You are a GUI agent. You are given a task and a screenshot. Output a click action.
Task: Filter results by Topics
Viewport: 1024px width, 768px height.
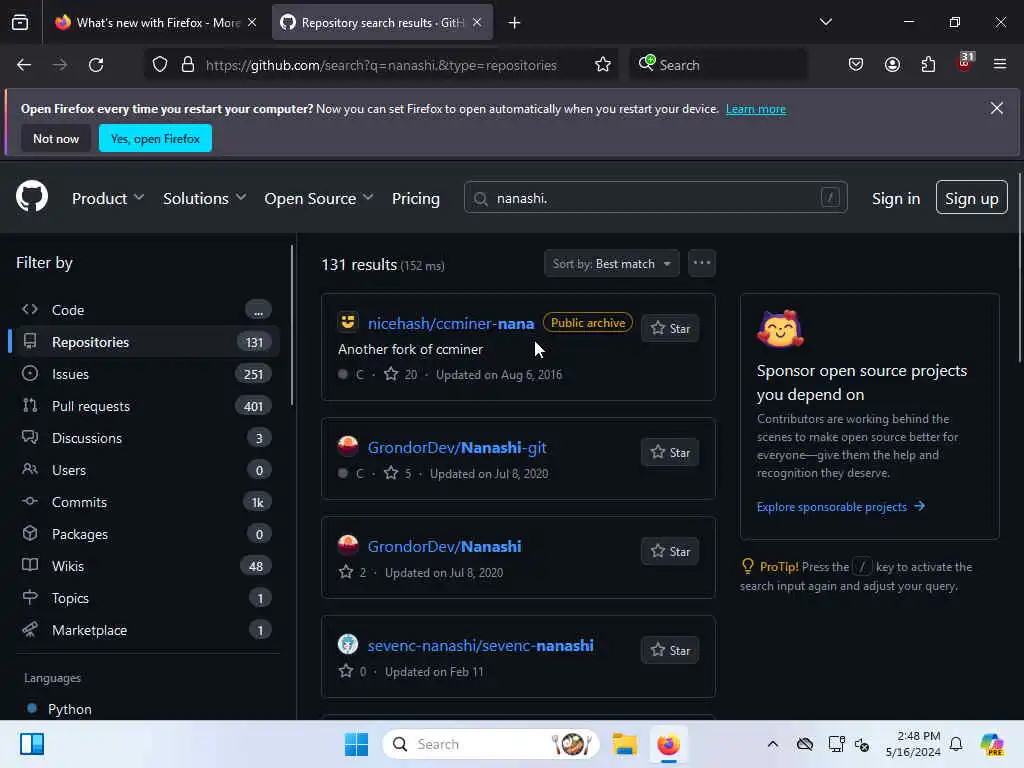pyautogui.click(x=144, y=598)
